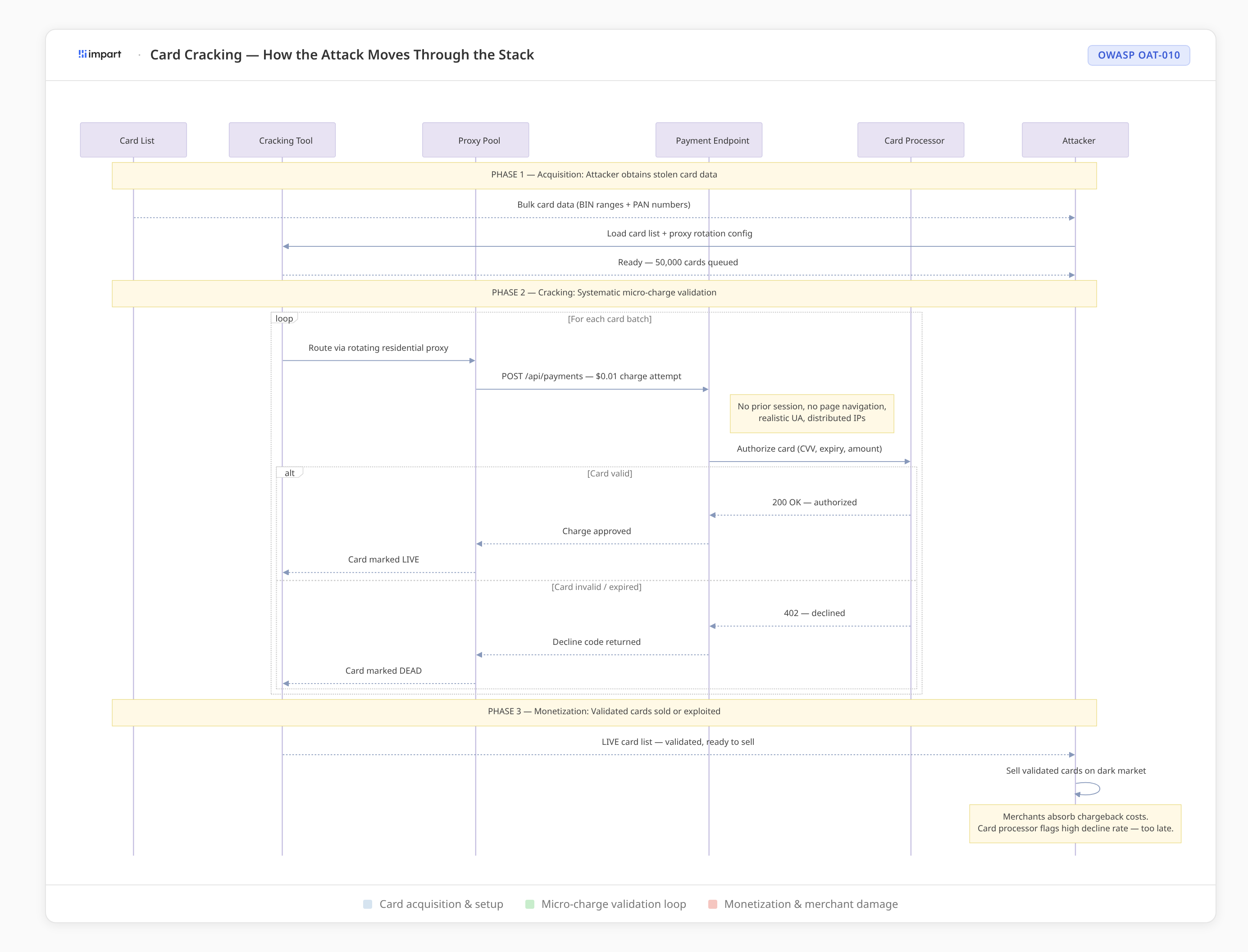Click the PHASE 2 Cracking banner
Screen dimensions: 1248x952
click(604, 293)
